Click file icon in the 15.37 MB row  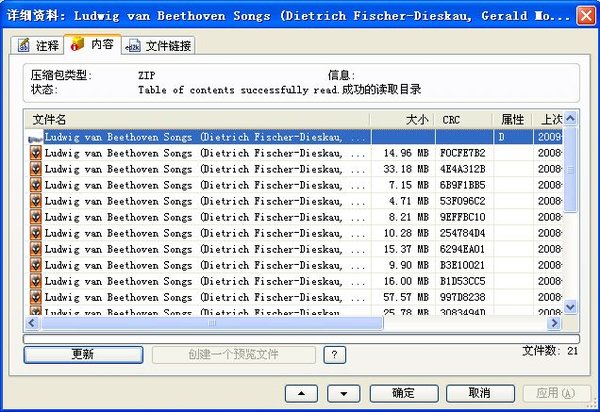click(36, 249)
